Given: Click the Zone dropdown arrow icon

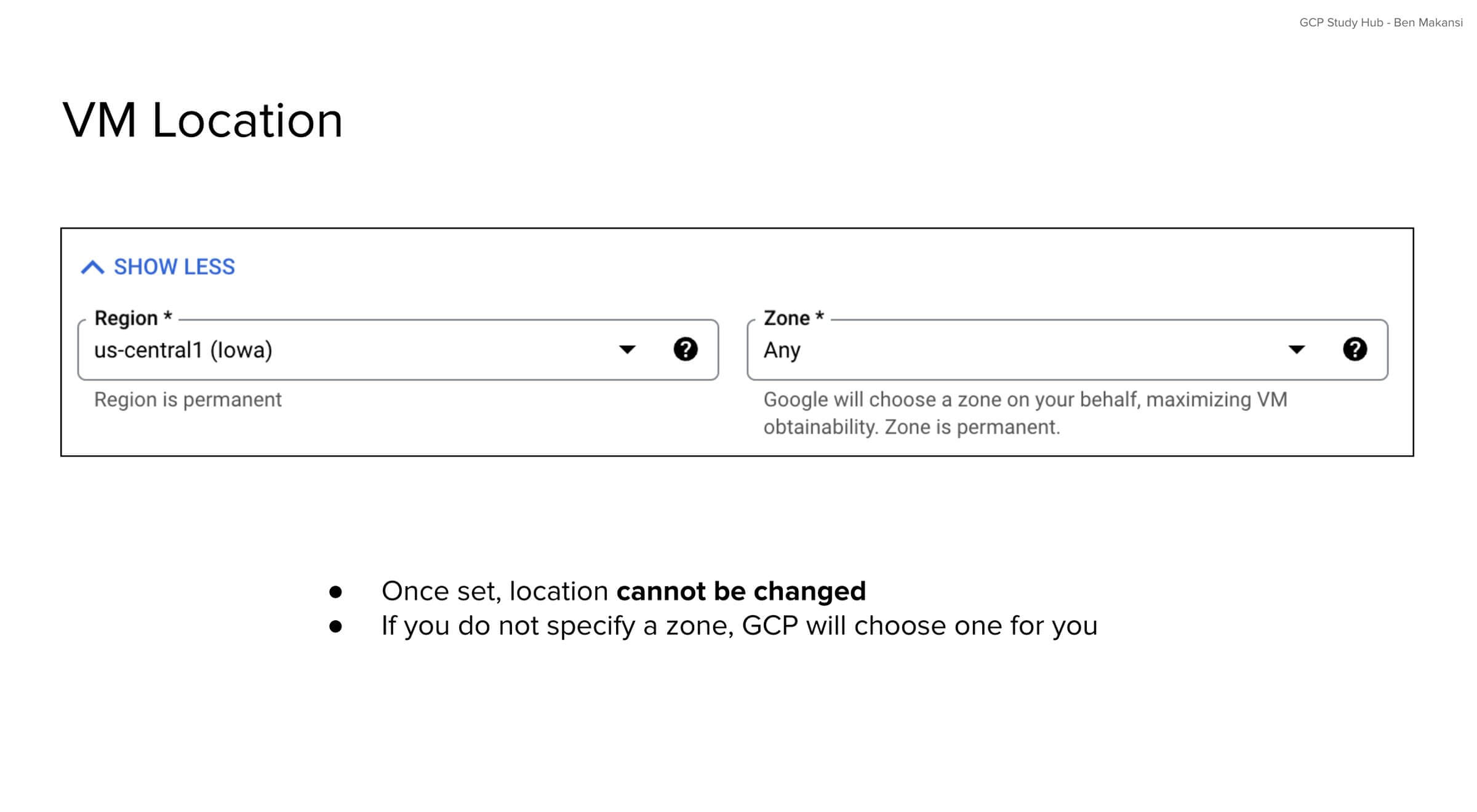Looking at the screenshot, I should click(x=1295, y=349).
